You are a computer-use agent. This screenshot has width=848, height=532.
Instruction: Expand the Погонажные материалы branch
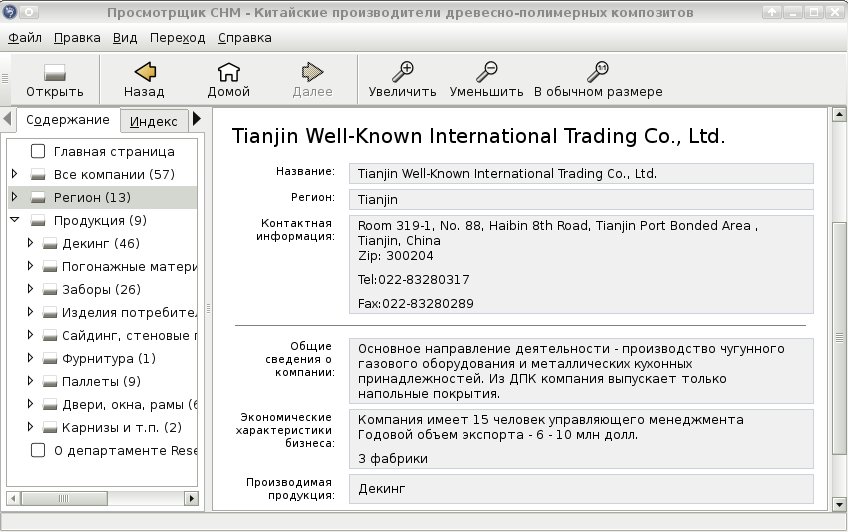click(x=30, y=266)
